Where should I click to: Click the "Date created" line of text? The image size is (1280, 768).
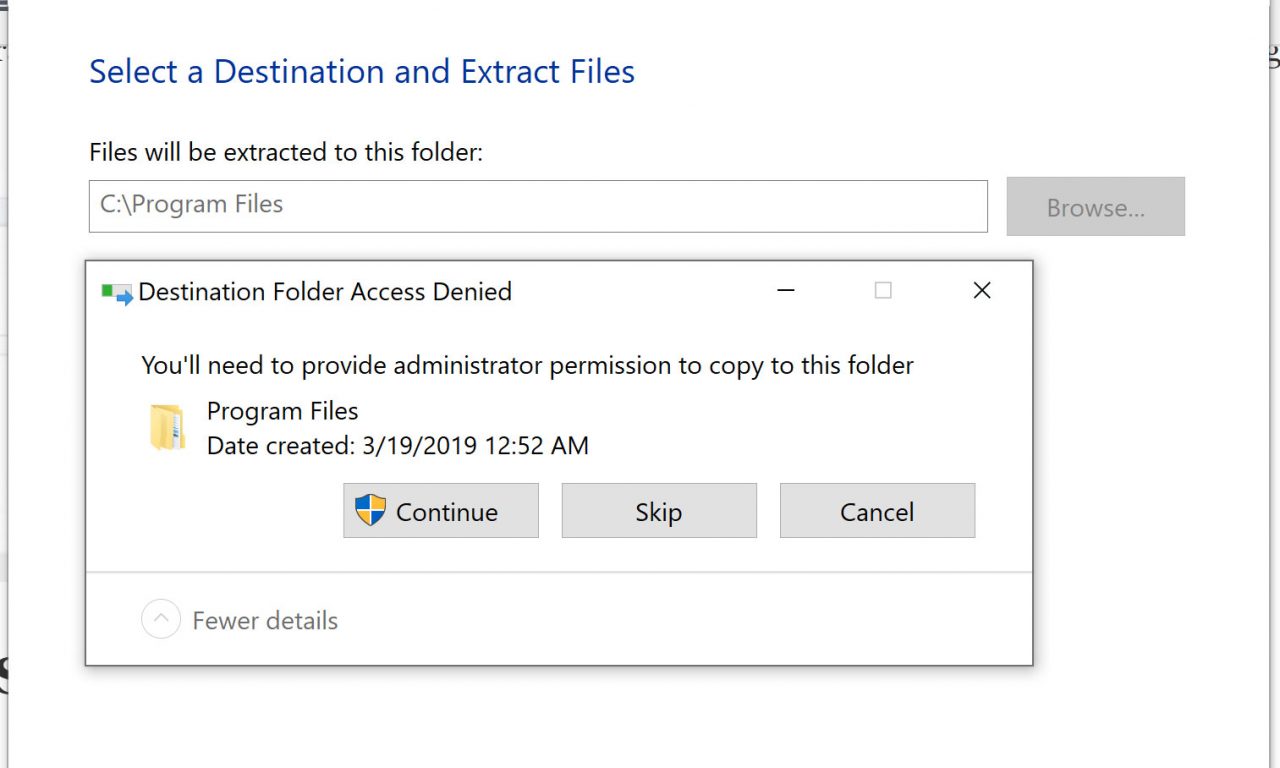[397, 446]
